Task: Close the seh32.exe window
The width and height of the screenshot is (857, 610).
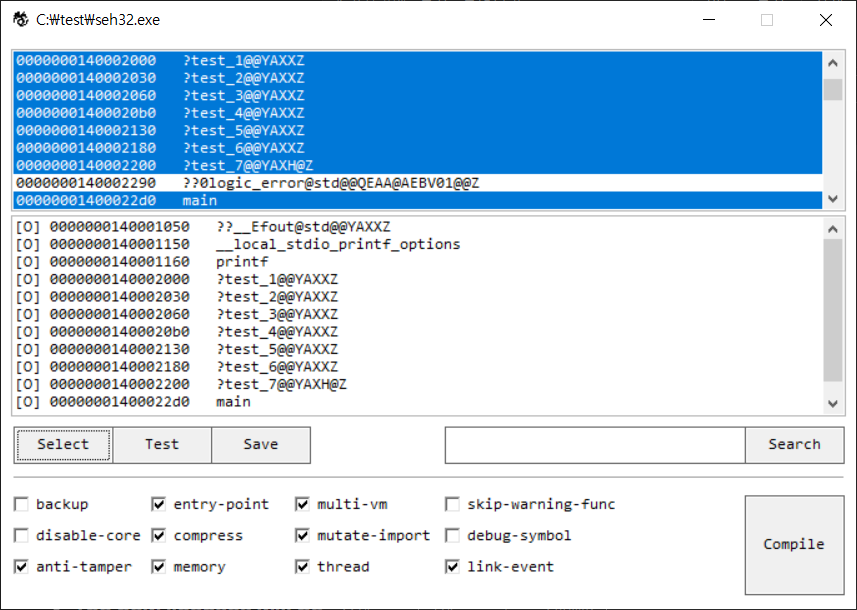Action: pos(826,20)
